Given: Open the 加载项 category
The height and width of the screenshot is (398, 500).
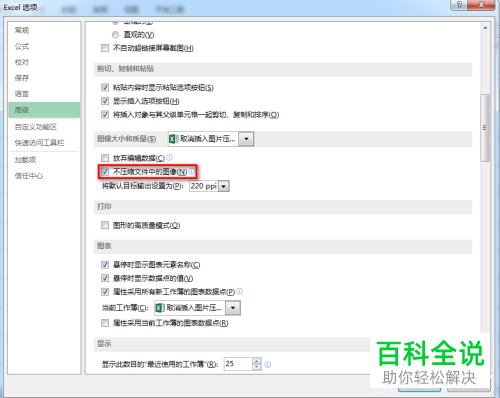Looking at the screenshot, I should [25, 160].
